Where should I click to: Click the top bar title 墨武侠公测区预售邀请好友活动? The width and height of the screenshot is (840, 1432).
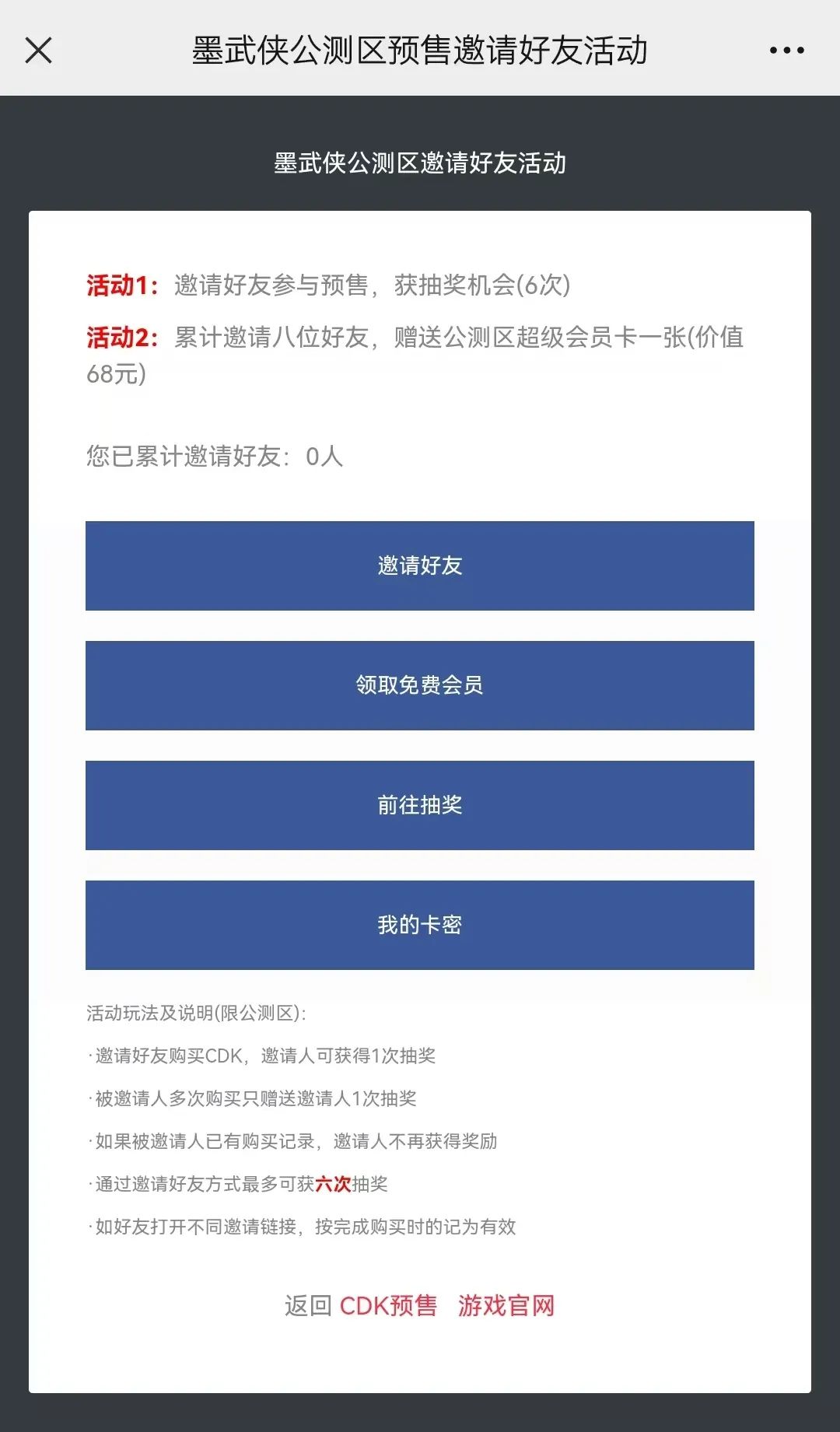420,51
